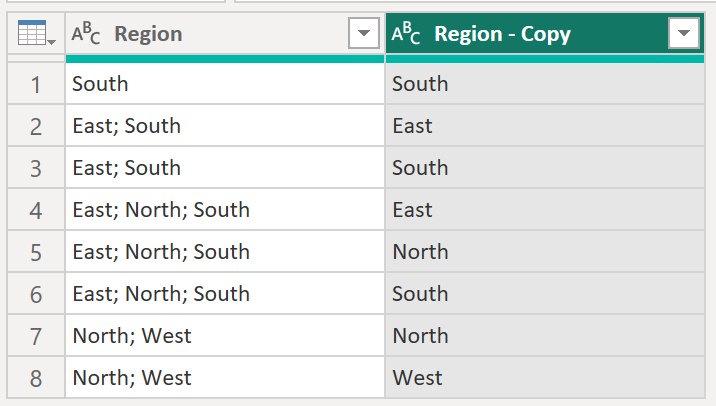Click Region cell 'South' in row 1

point(225,84)
